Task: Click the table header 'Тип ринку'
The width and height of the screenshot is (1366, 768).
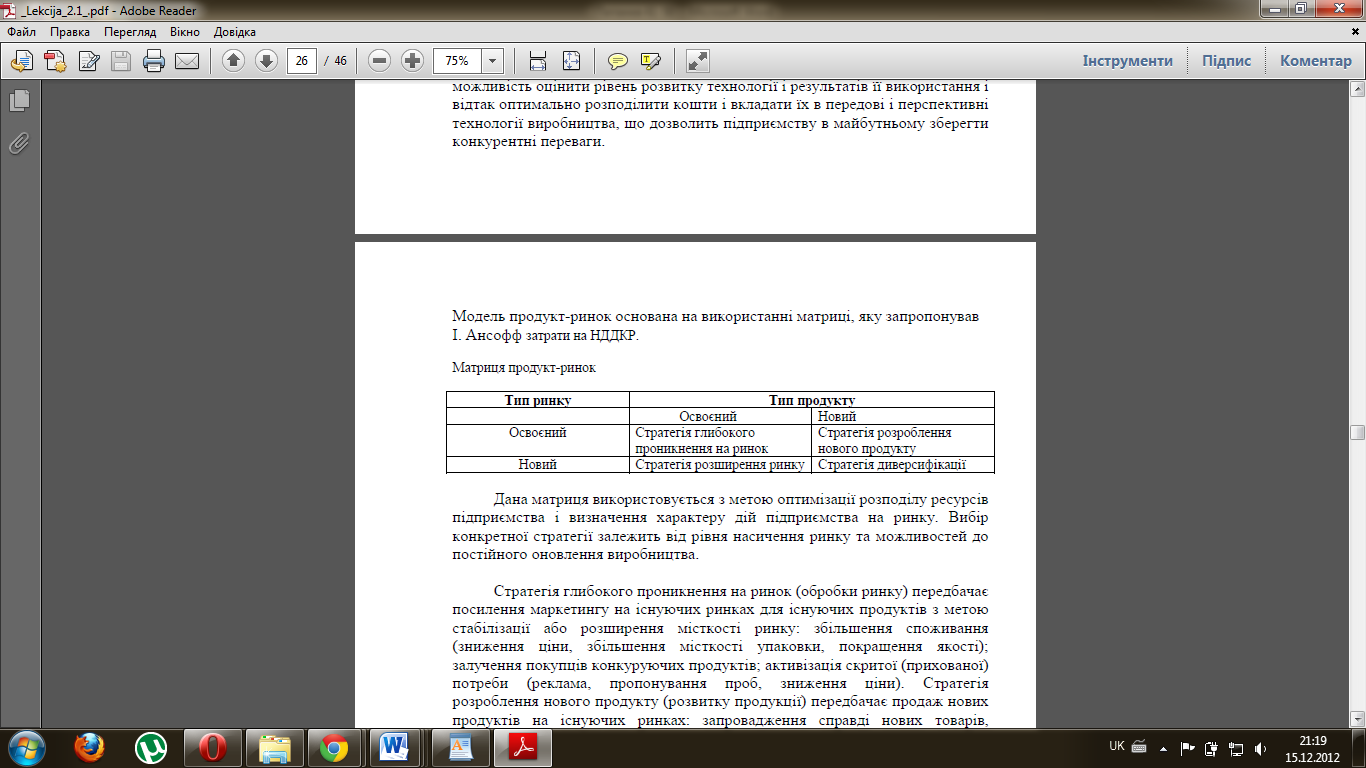Action: pyautogui.click(x=537, y=400)
